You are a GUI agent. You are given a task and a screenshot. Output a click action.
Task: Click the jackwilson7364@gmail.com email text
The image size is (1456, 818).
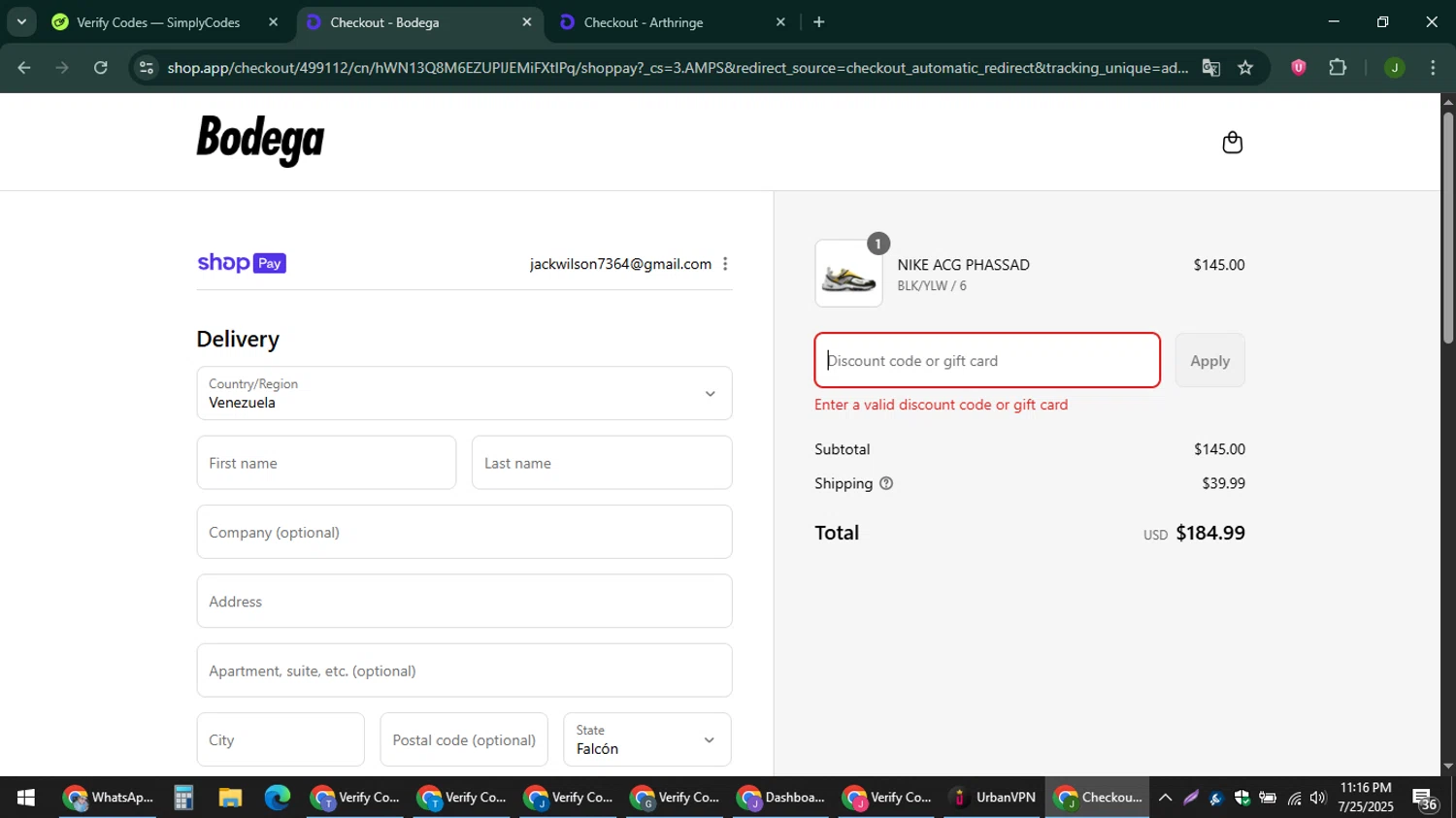pos(620,264)
